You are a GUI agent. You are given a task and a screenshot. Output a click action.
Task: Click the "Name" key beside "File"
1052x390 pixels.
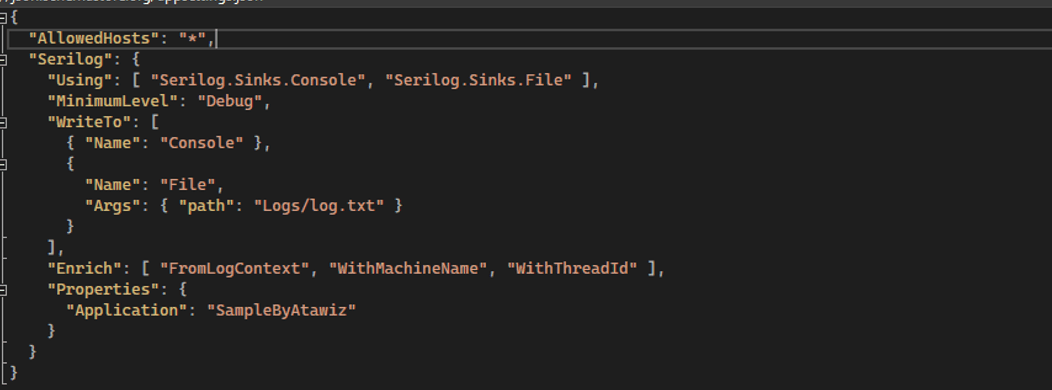click(113, 185)
